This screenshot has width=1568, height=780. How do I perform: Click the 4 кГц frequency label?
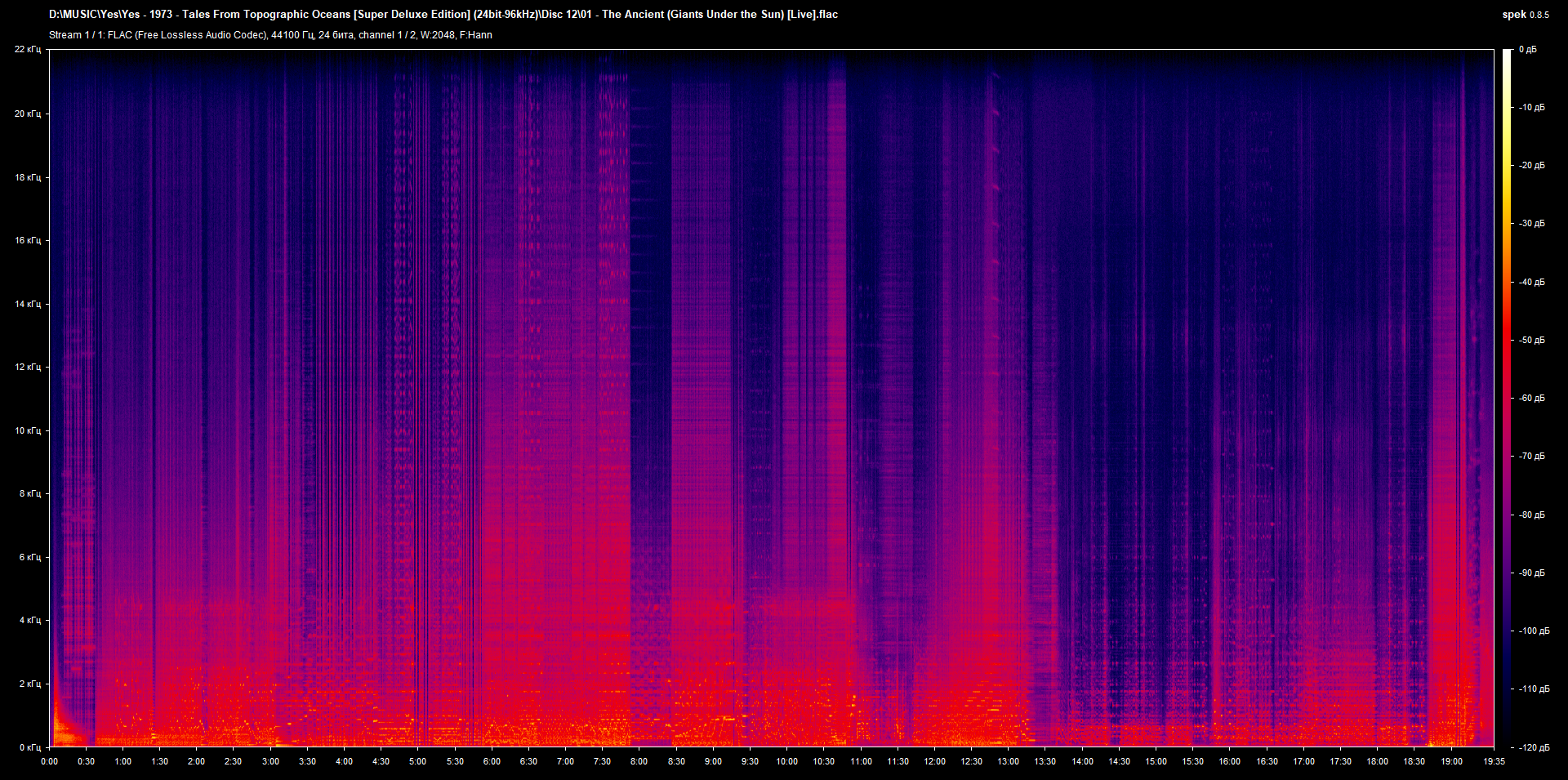pos(30,620)
